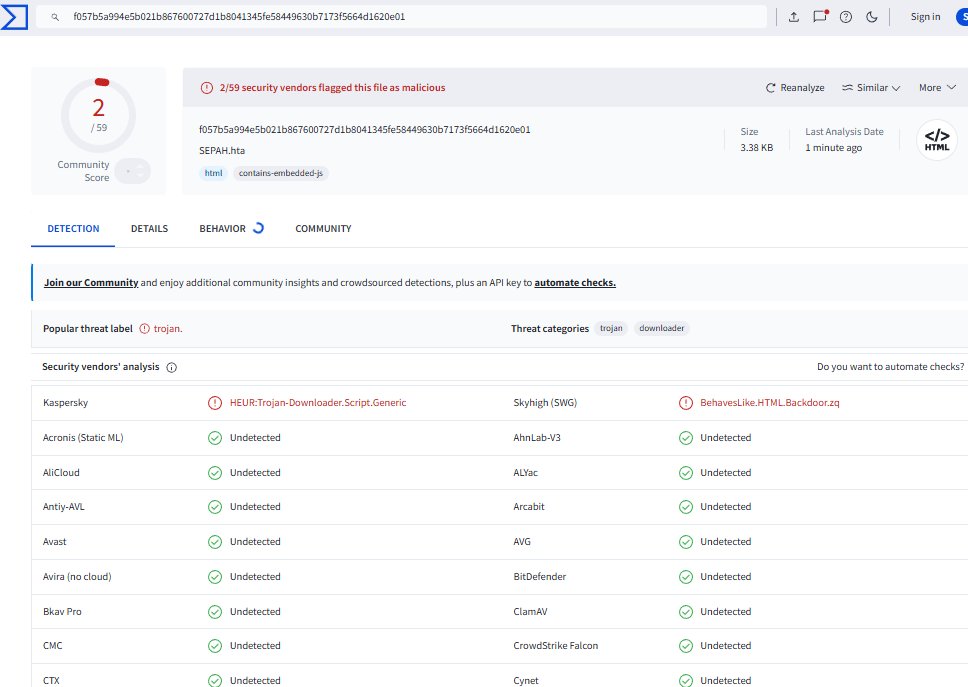Select HEUR:Trojan-Downloader.Script.Generic detection text
This screenshot has width=968, height=687.
pyautogui.click(x=318, y=402)
